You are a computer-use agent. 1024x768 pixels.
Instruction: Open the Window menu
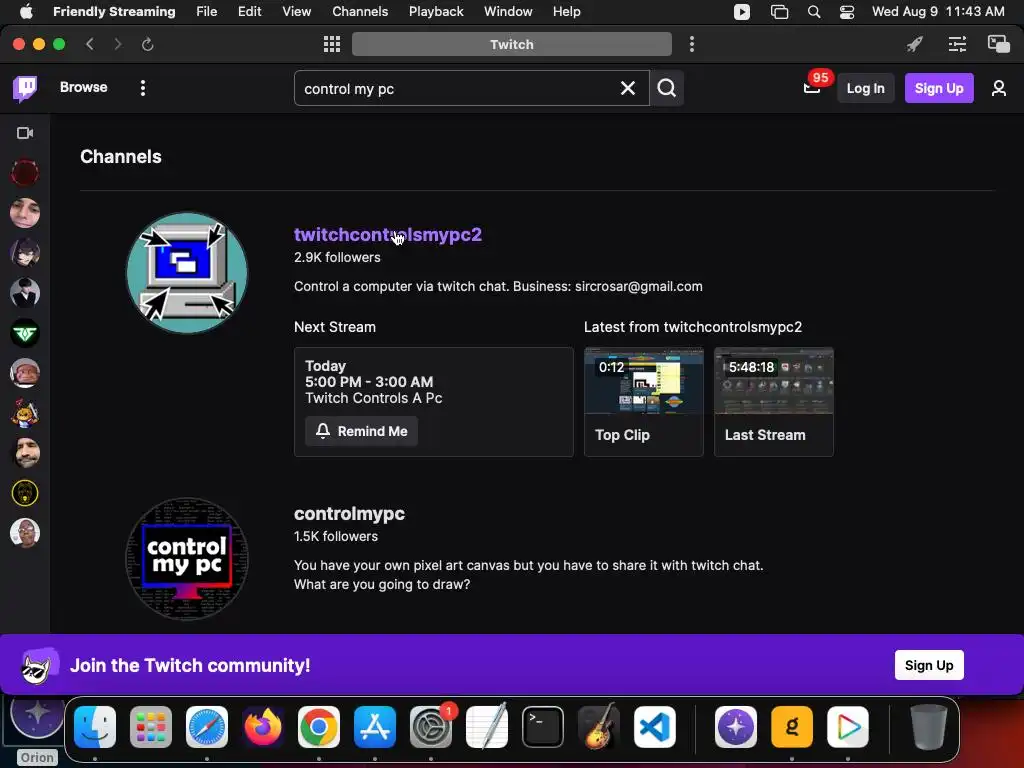tap(508, 12)
